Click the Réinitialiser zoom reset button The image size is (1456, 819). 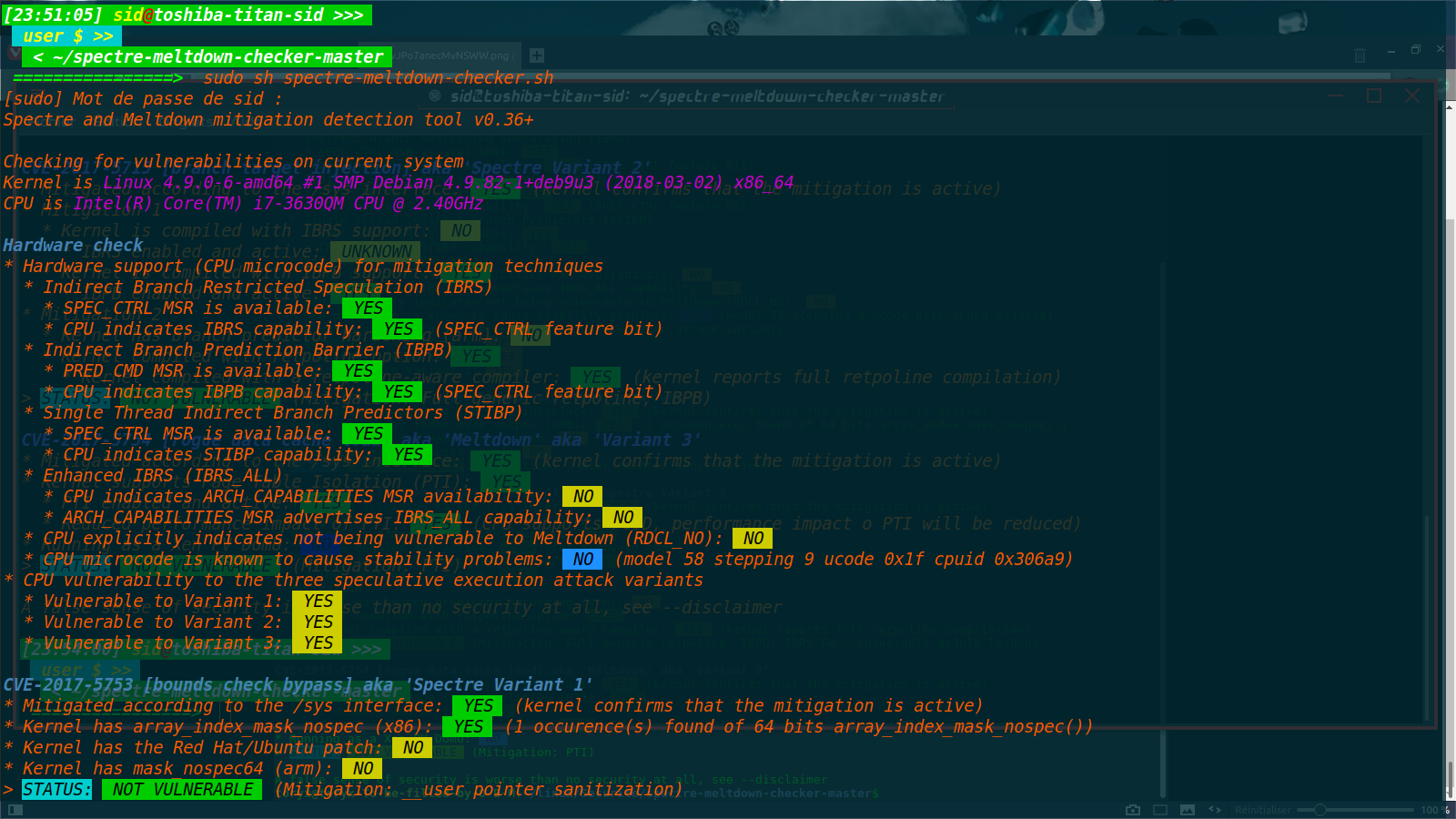1262,810
